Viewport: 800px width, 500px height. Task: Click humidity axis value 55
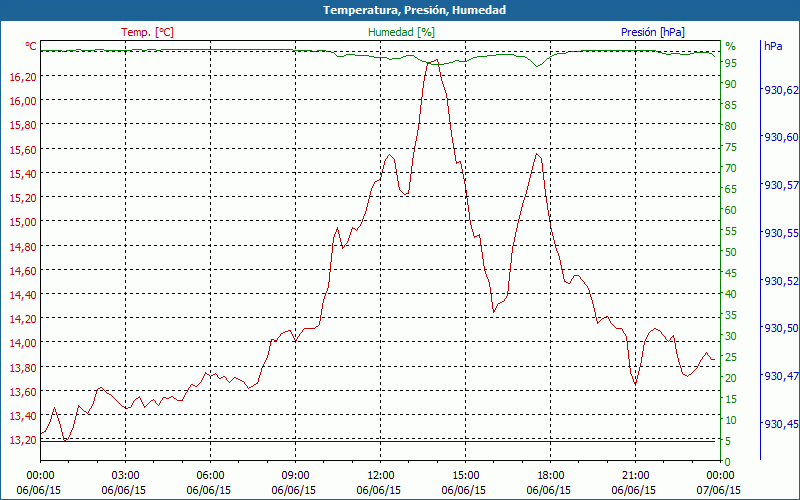(731, 231)
